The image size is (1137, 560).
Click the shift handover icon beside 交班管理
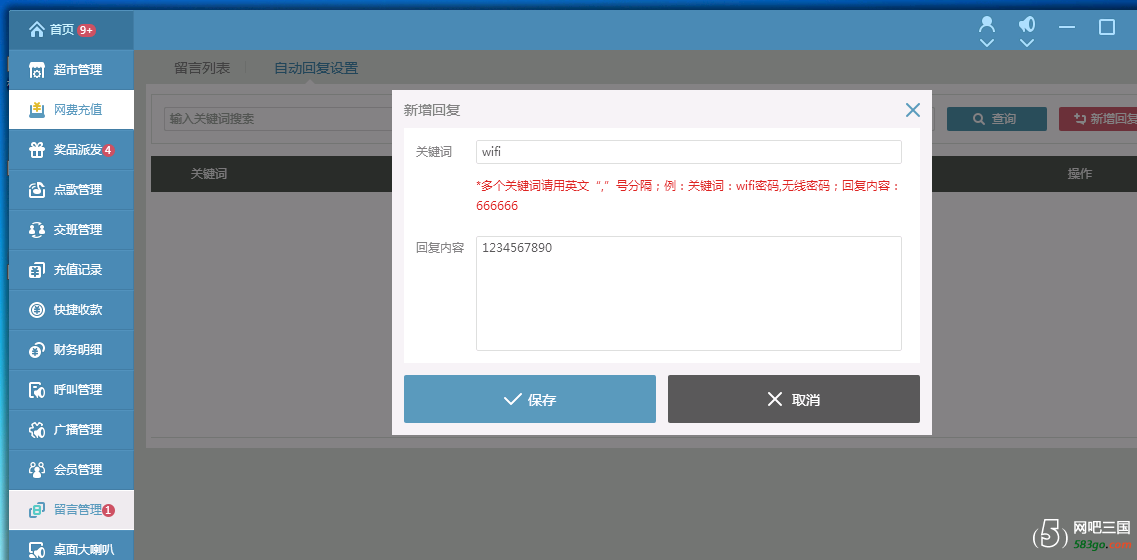(37, 230)
